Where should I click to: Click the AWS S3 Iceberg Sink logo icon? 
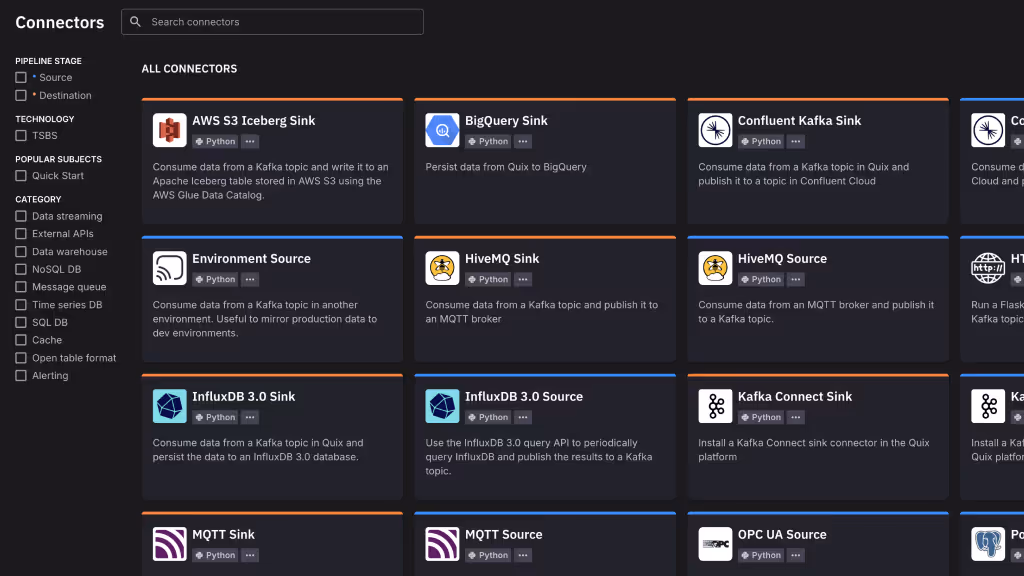tap(170, 130)
